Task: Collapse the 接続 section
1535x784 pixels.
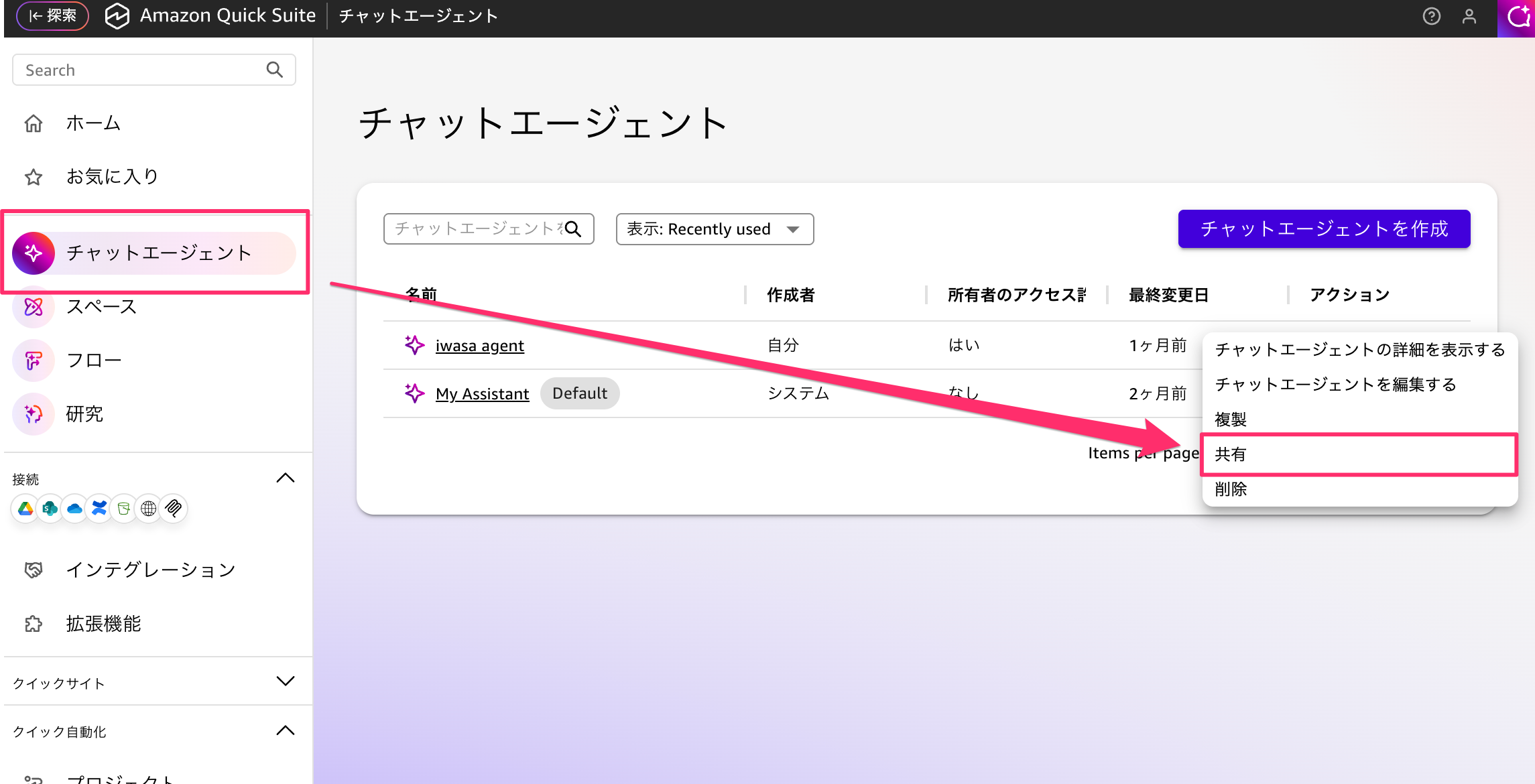Action: pos(286,477)
